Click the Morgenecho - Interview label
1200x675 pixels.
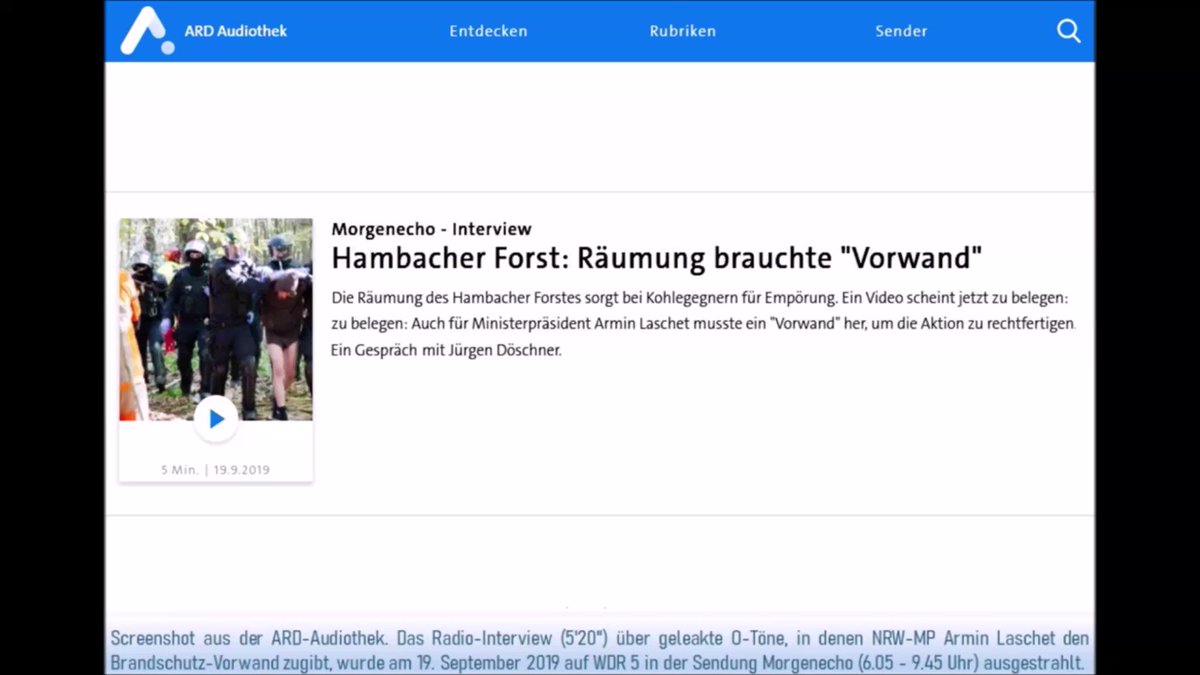tap(432, 229)
